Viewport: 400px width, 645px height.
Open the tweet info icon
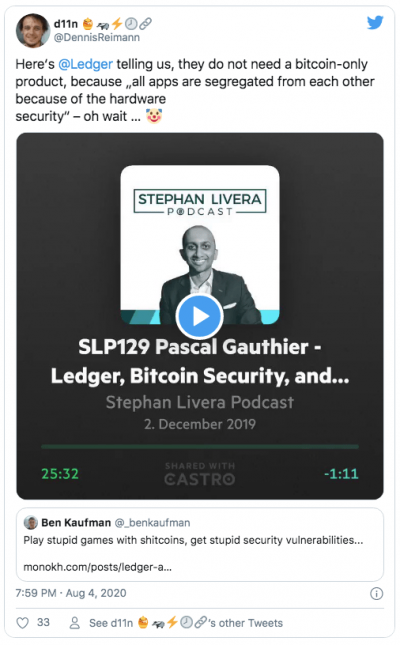pos(376,593)
